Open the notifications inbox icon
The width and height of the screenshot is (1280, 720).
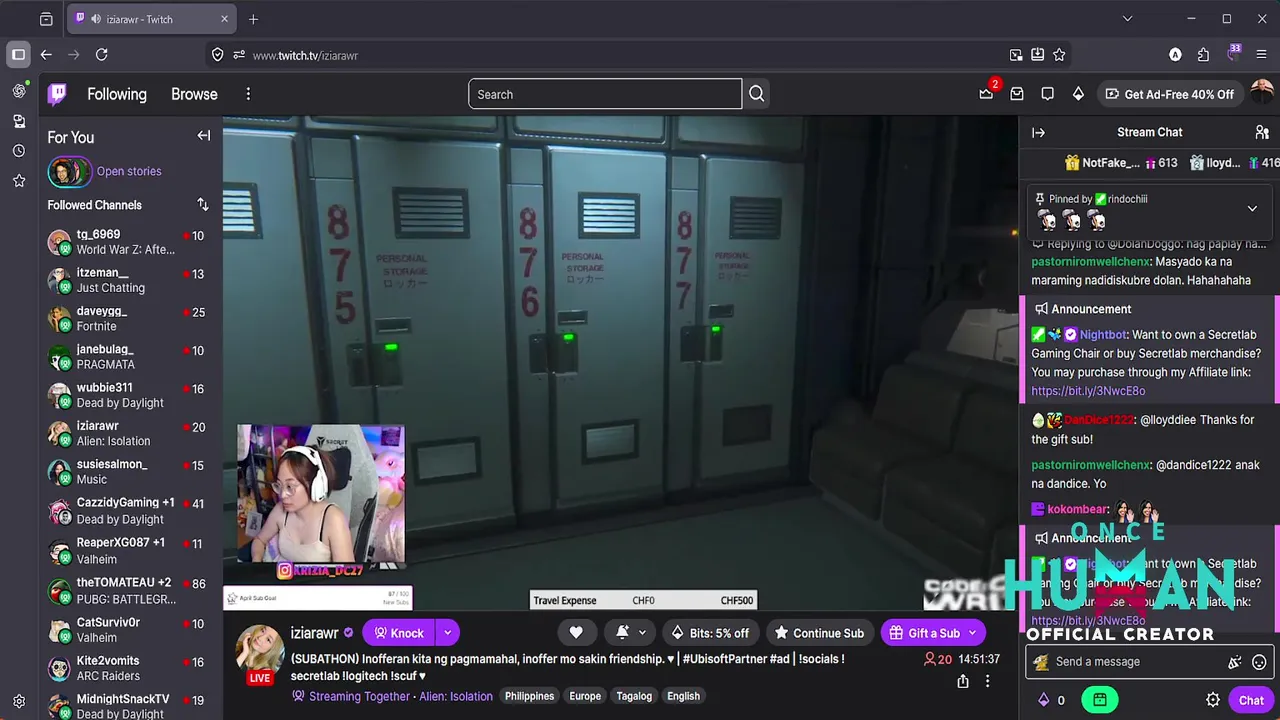coord(1017,94)
